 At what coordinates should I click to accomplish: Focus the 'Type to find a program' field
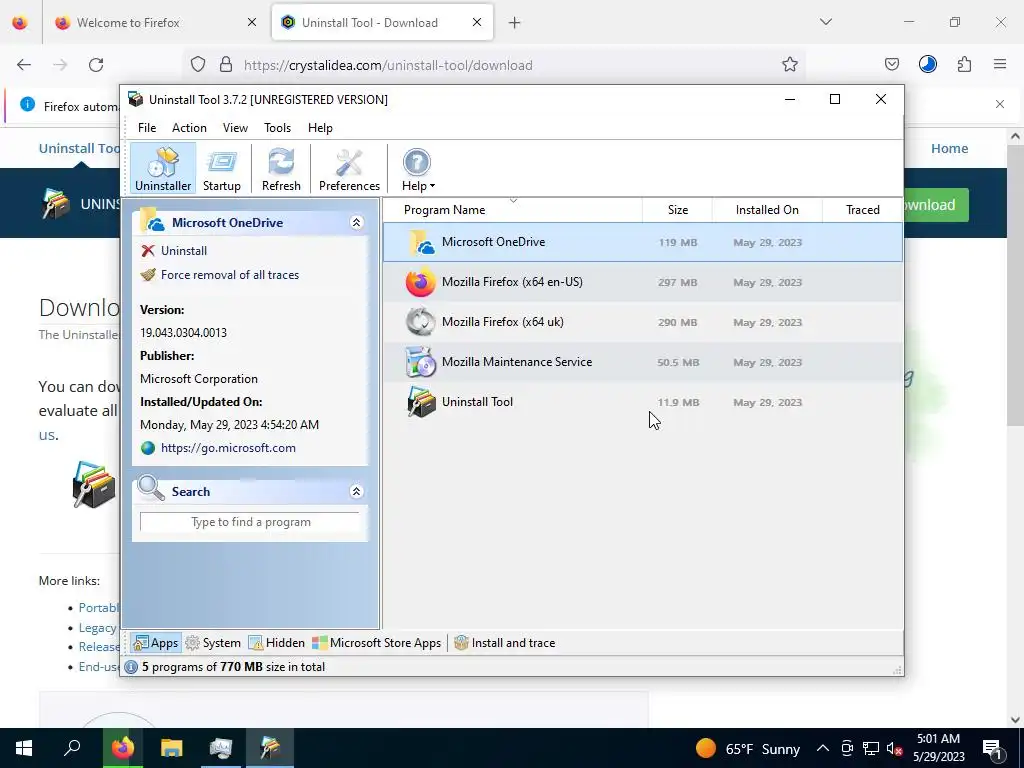click(250, 522)
